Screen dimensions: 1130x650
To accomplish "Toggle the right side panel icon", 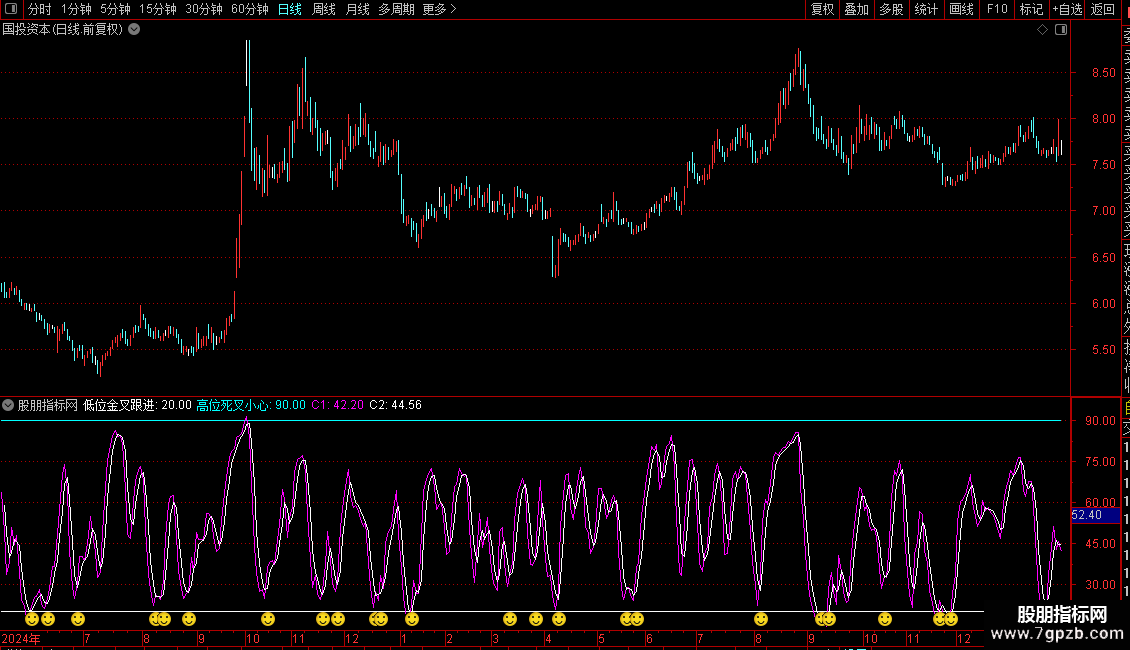I will pyautogui.click(x=1061, y=30).
